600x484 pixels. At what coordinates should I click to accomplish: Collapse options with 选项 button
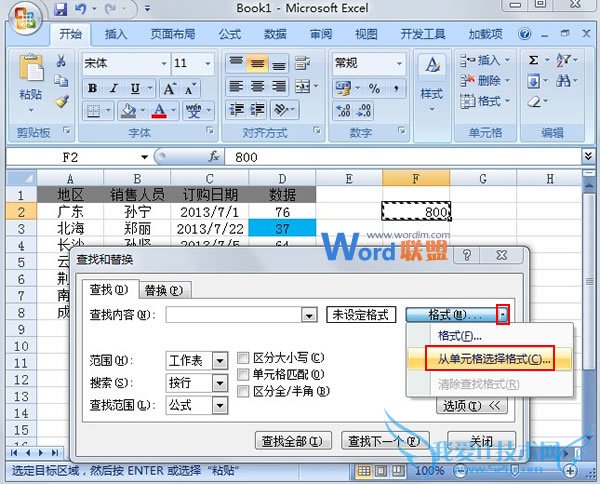[472, 406]
